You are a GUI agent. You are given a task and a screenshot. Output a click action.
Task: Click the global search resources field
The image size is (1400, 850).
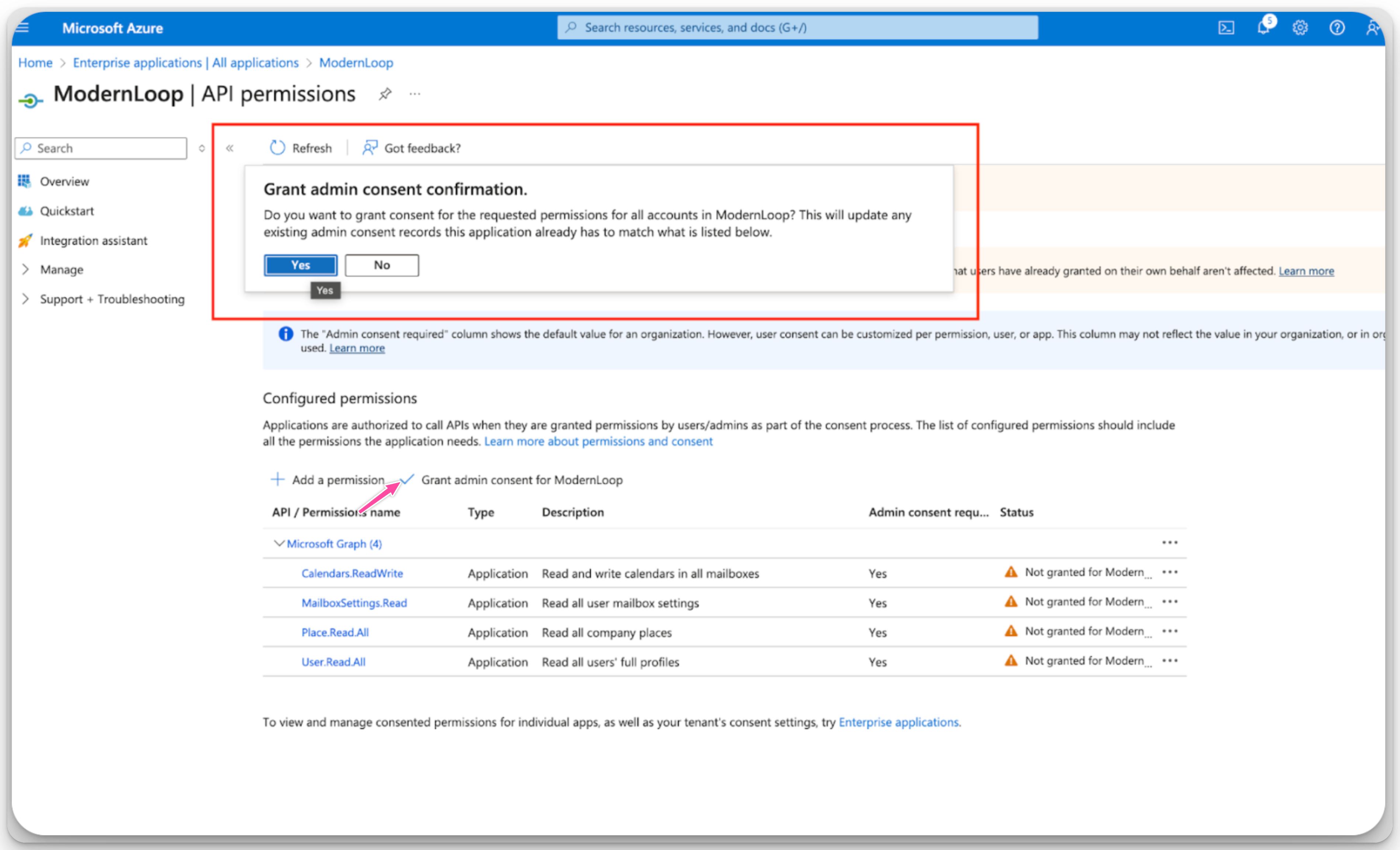tap(797, 27)
